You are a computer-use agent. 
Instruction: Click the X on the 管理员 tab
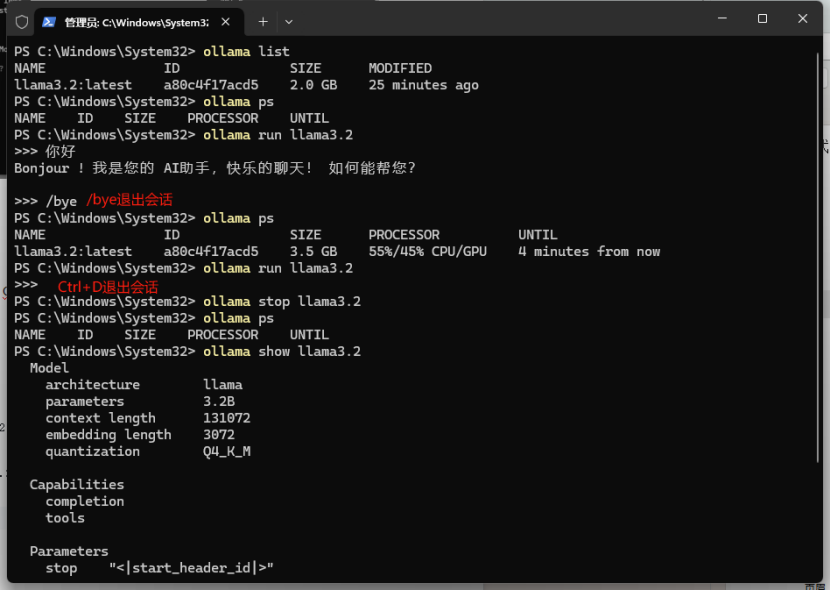pos(225,20)
